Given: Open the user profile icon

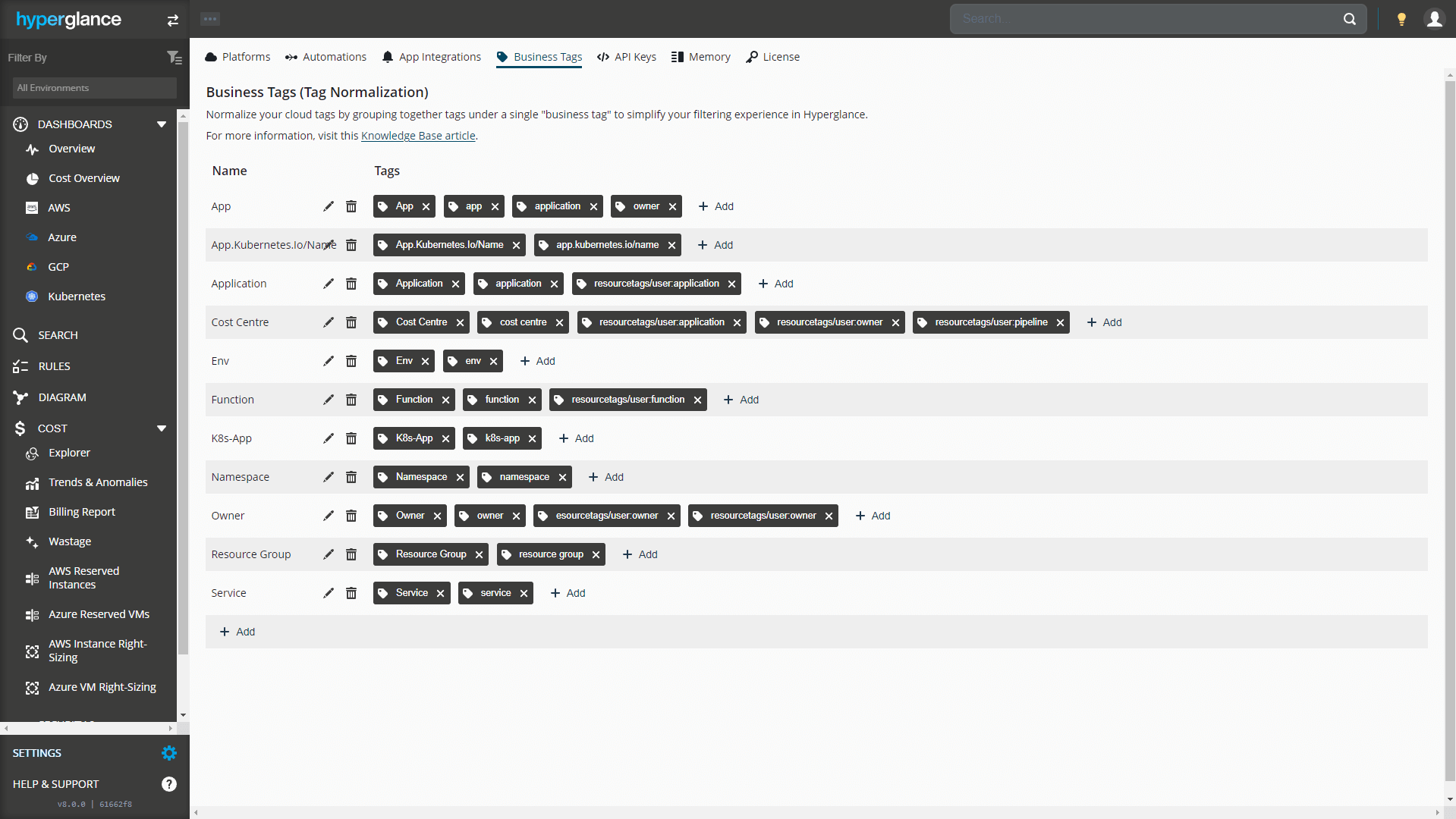Looking at the screenshot, I should (1435, 18).
